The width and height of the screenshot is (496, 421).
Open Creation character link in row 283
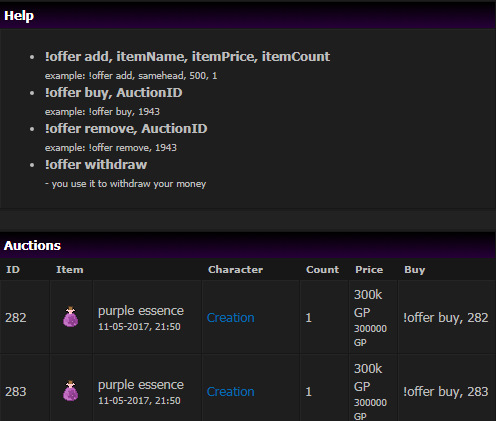231,392
